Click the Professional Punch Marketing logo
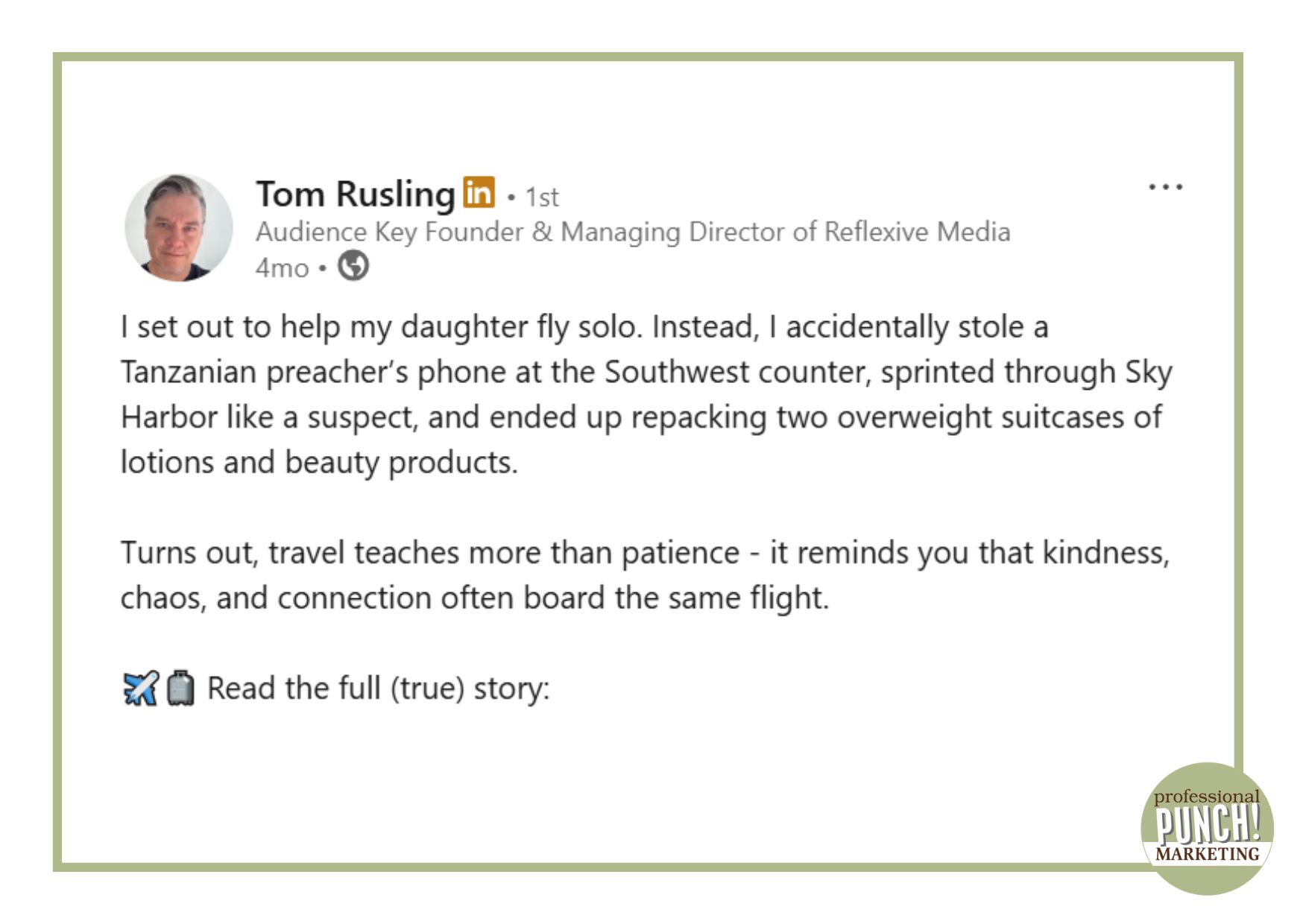The image size is (1303, 924). click(x=1206, y=828)
